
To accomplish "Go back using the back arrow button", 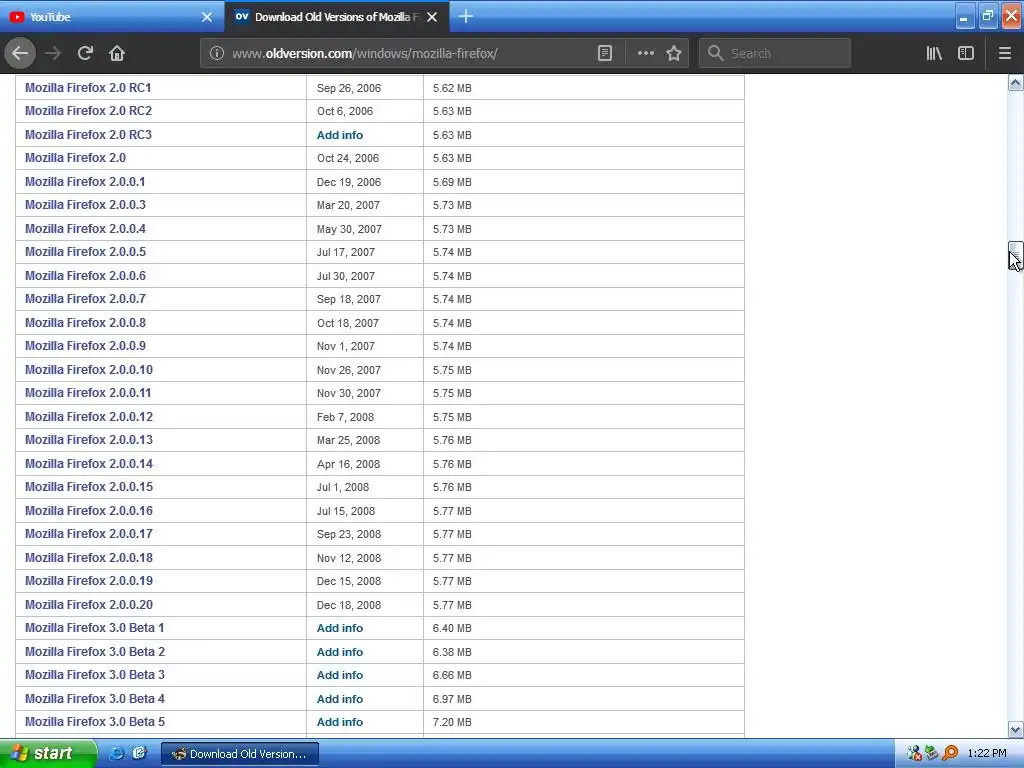I will click(x=20, y=53).
